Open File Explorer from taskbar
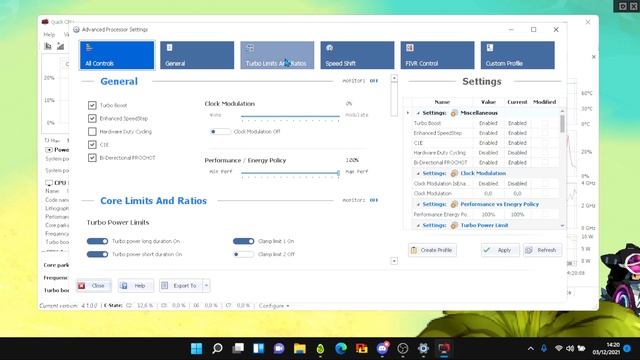Screen dimensions: 640x360 click(x=300, y=348)
